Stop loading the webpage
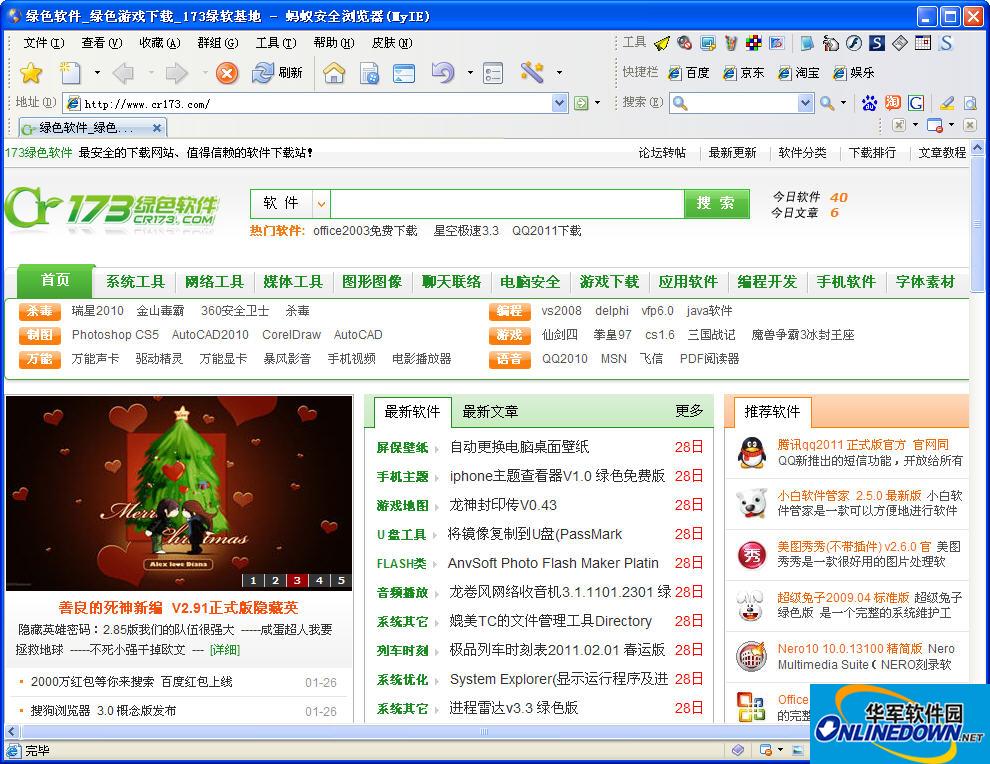 pos(225,74)
